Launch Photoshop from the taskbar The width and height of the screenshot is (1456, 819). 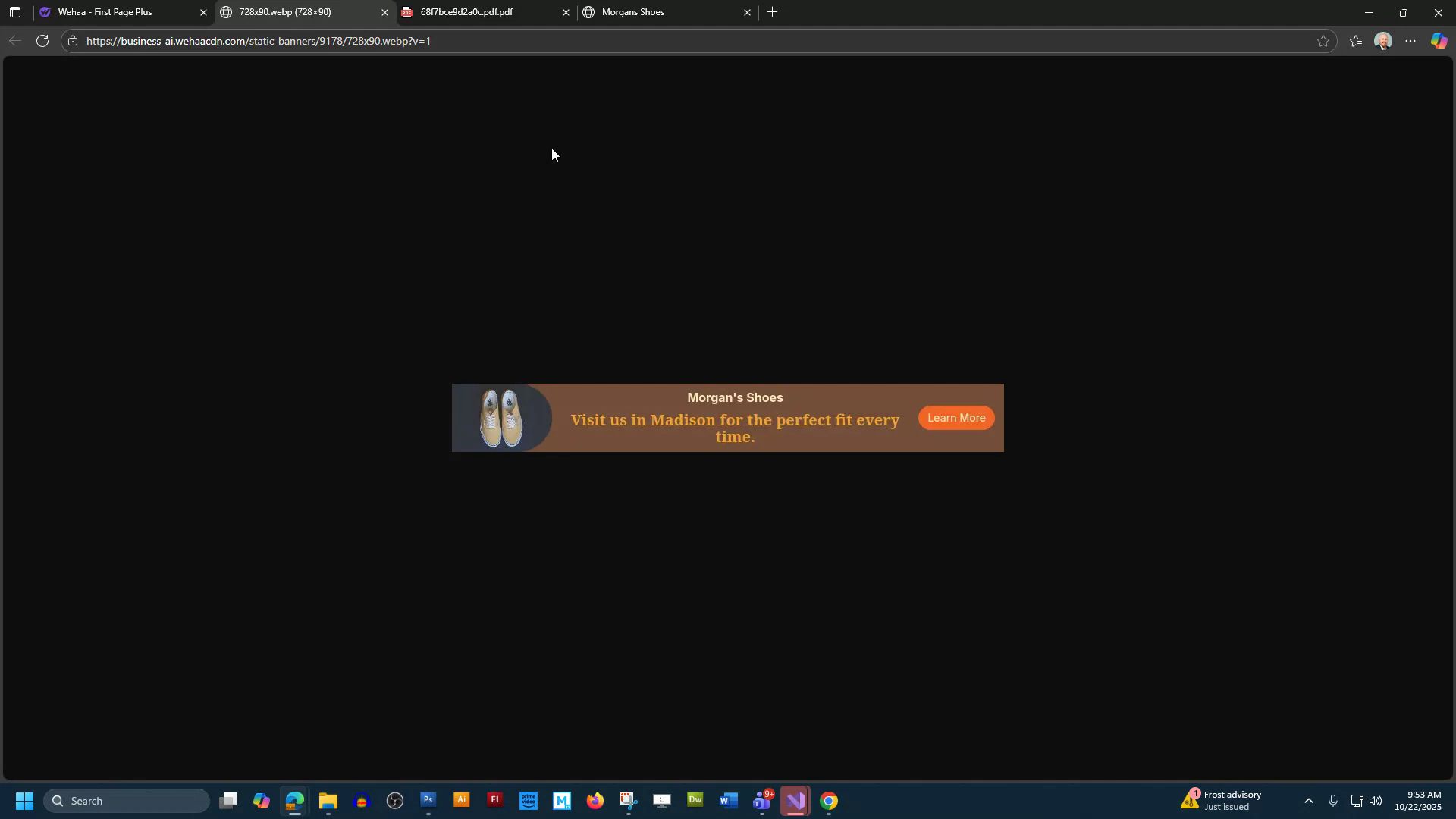pyautogui.click(x=428, y=800)
